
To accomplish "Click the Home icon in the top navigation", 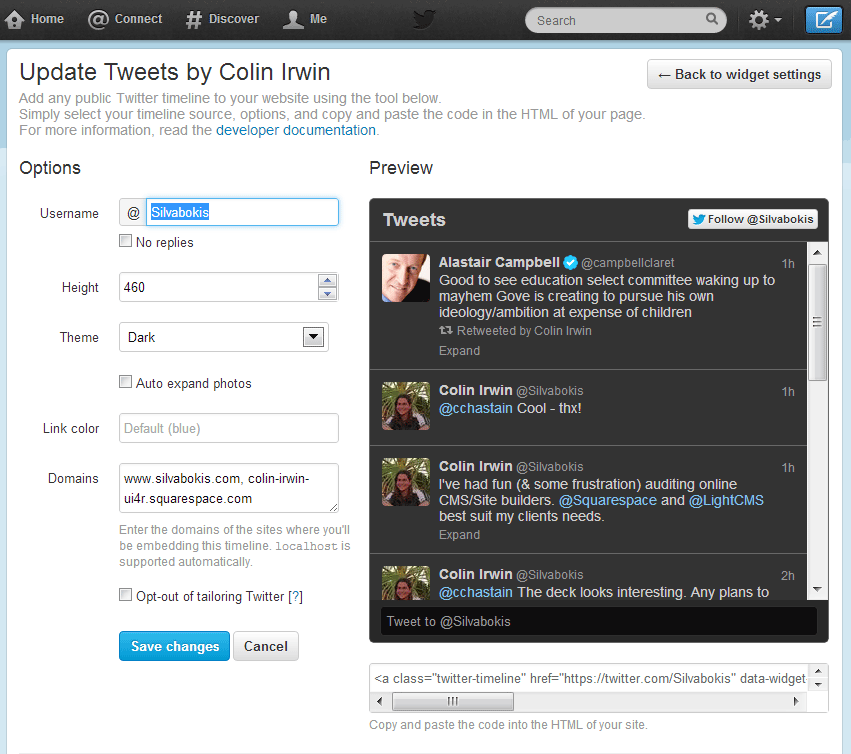I will pos(13,18).
